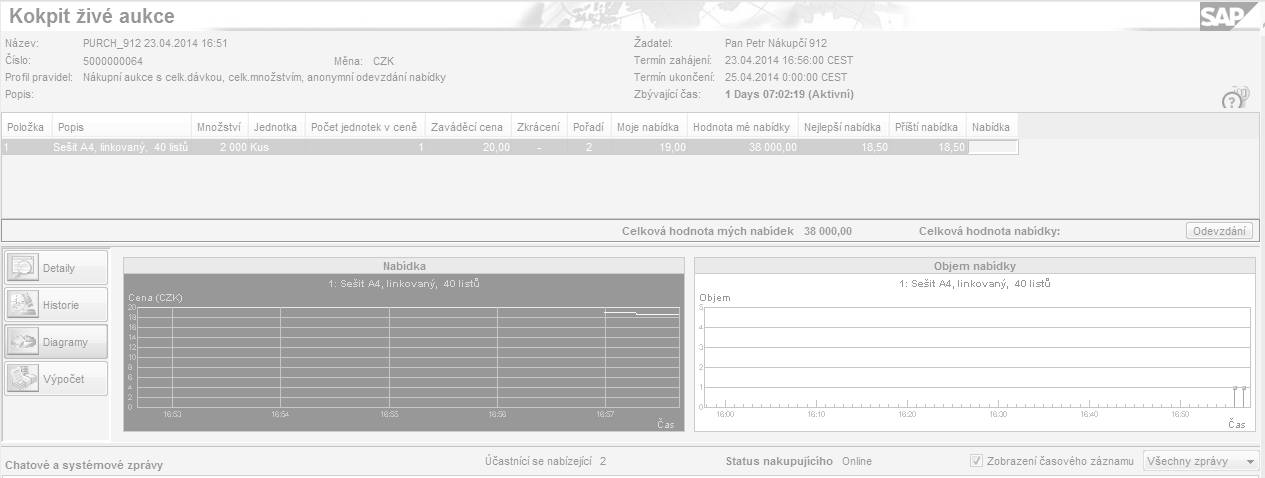Click the Chatové a systémové zprávy heading

[84, 466]
